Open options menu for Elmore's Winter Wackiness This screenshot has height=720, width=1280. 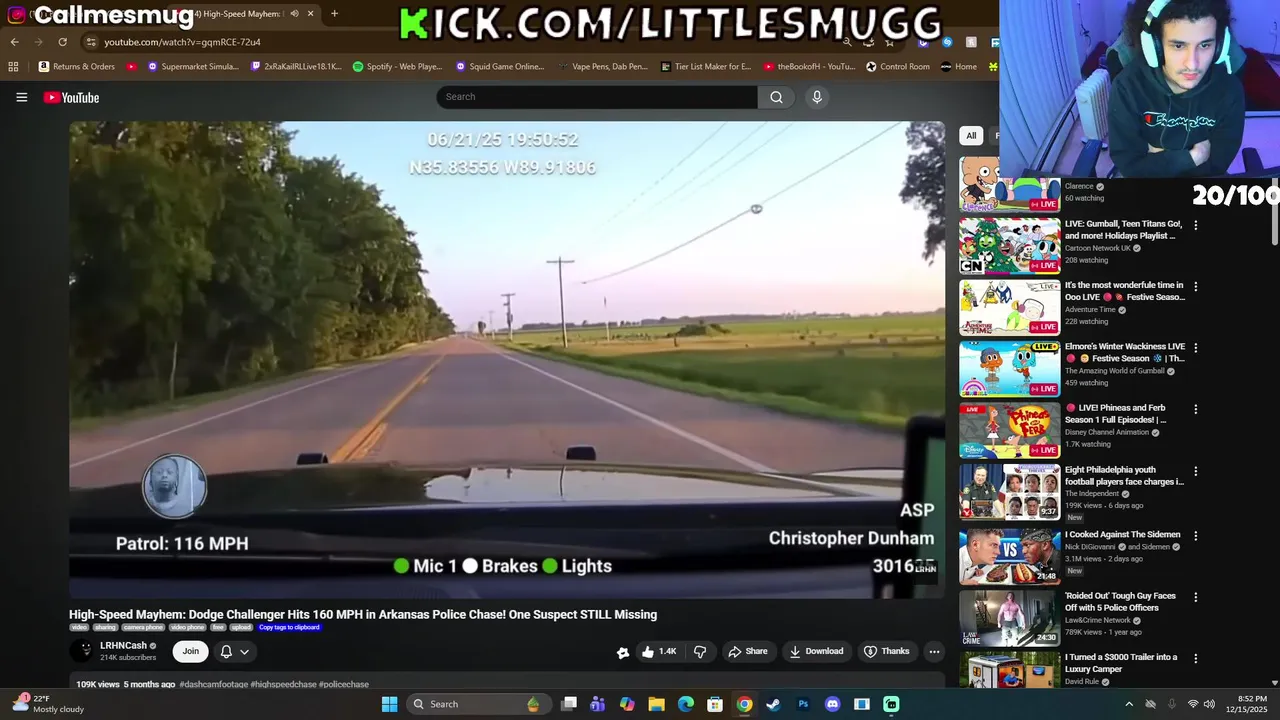pos(1195,348)
